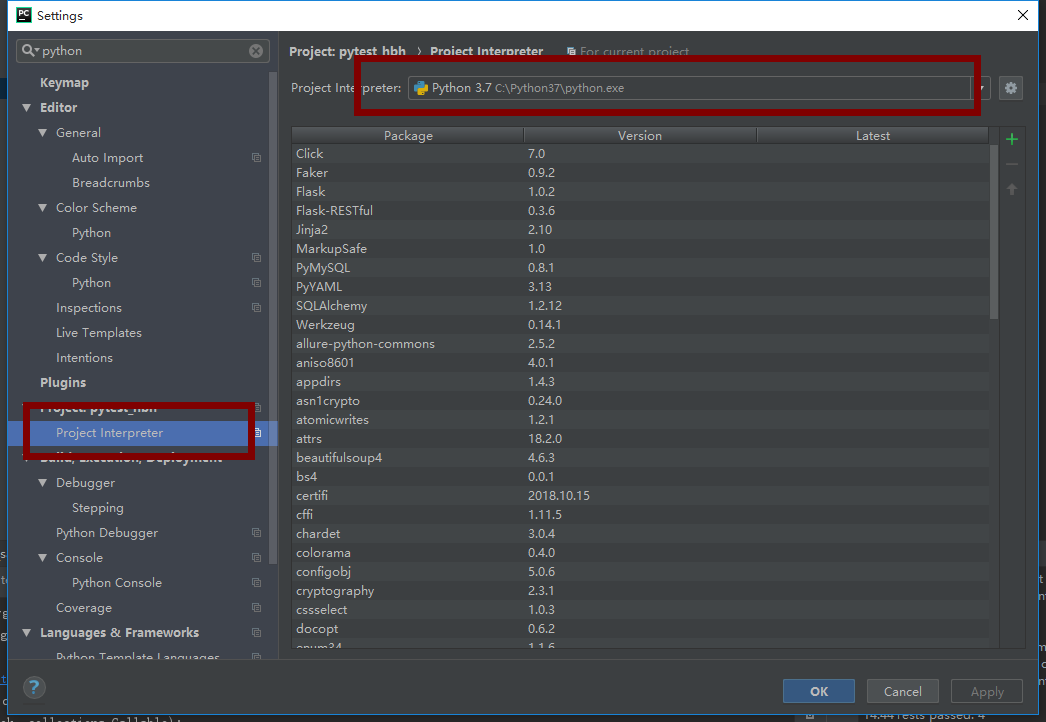Viewport: 1046px width, 722px height.
Task: Click copy icon beside Code Style
Action: pos(256,258)
